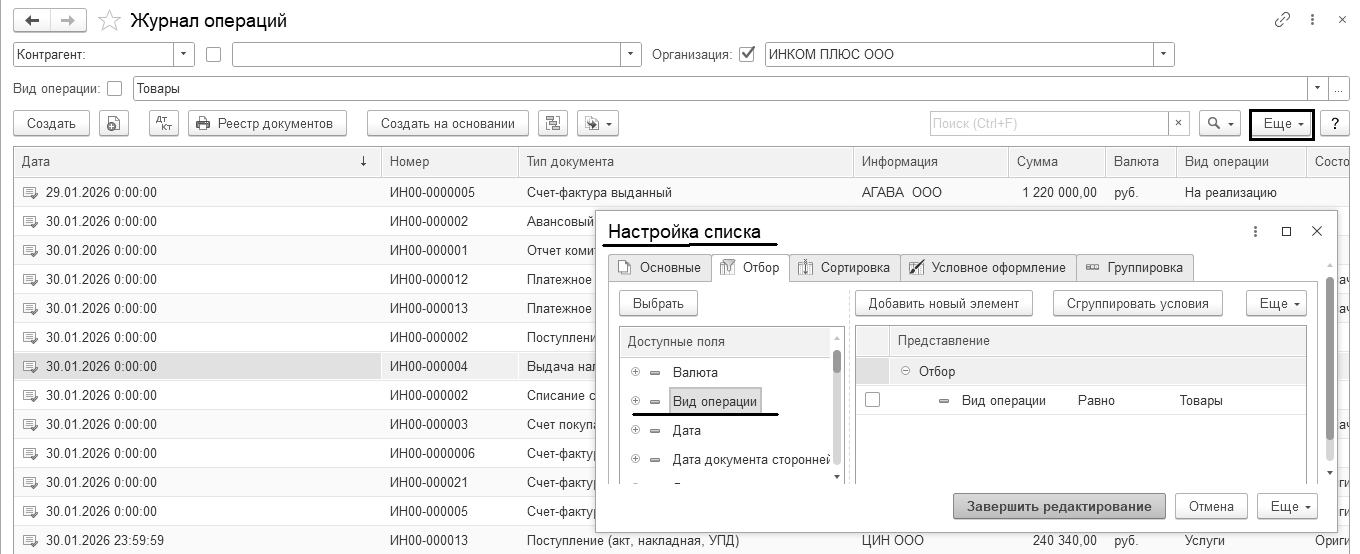Open the Контрагент type dropdown
This screenshot has width=1360, height=554.
[x=184, y=54]
